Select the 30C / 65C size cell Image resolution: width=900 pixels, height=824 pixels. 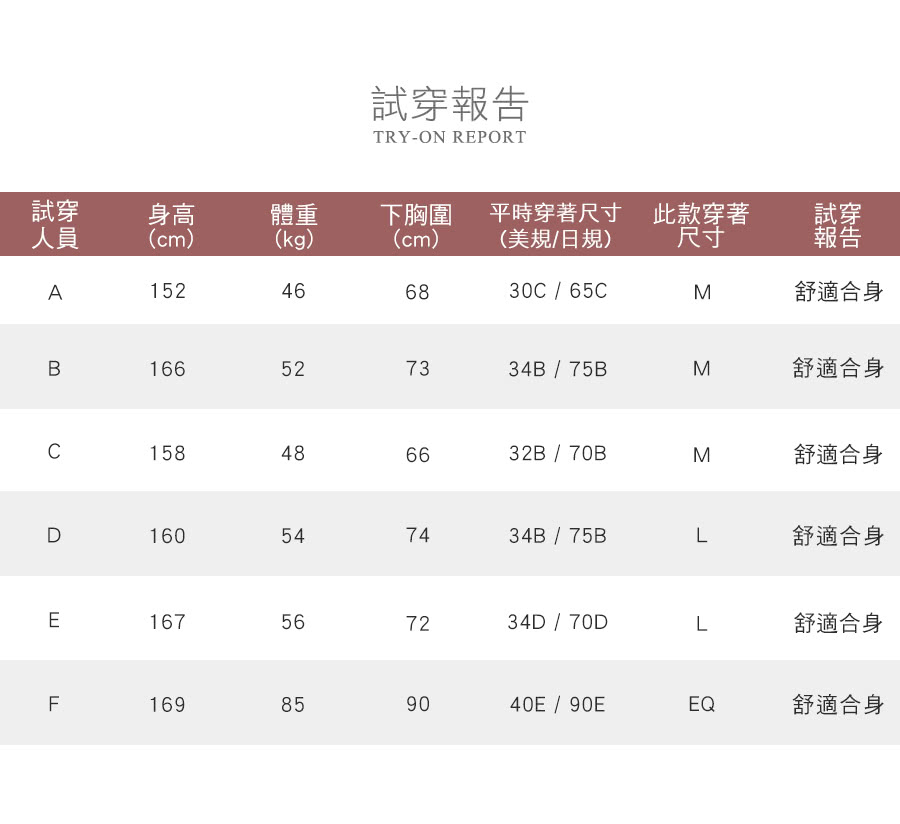[x=557, y=291]
